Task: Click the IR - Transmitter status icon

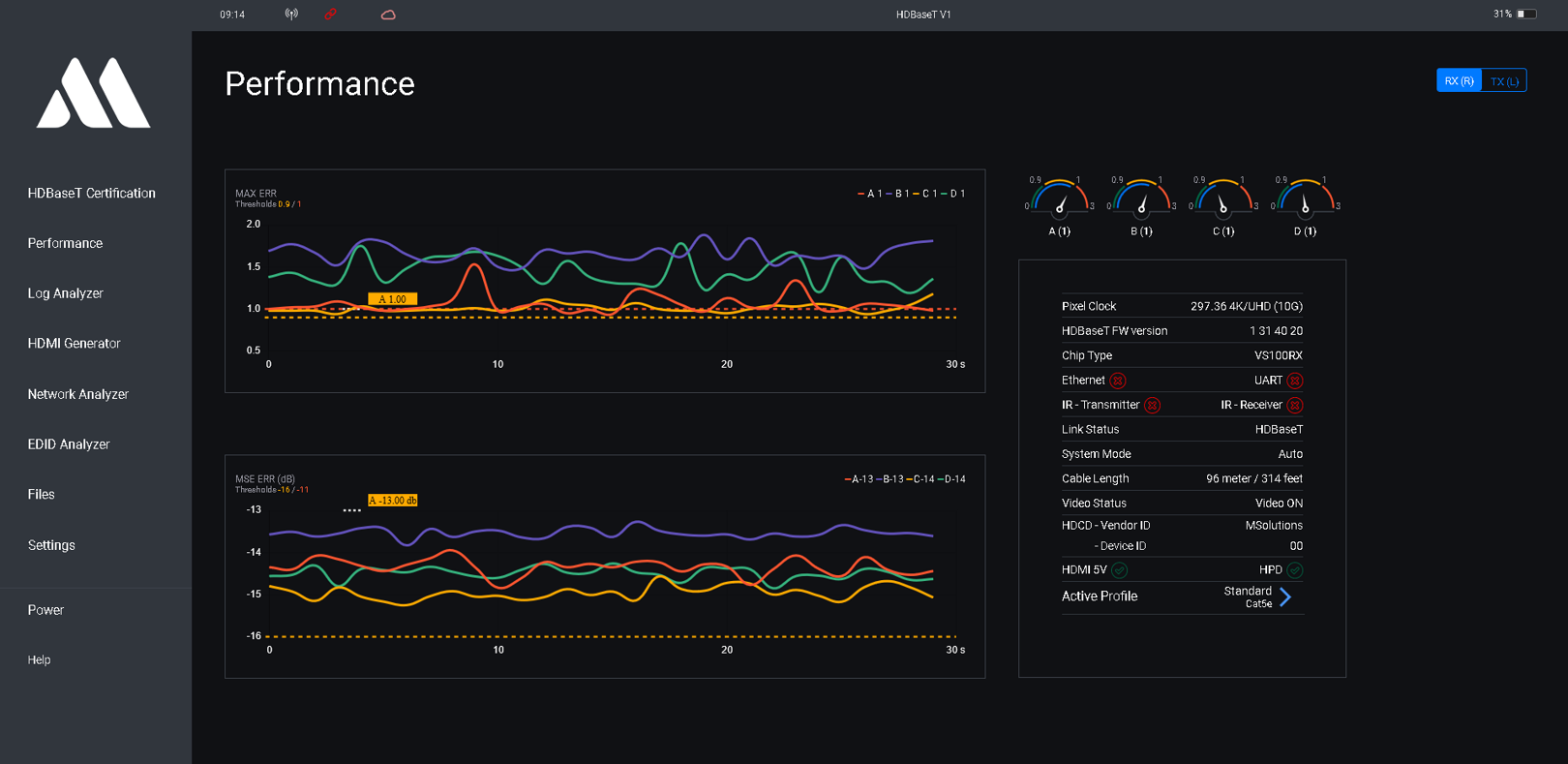Action: pyautogui.click(x=1152, y=406)
